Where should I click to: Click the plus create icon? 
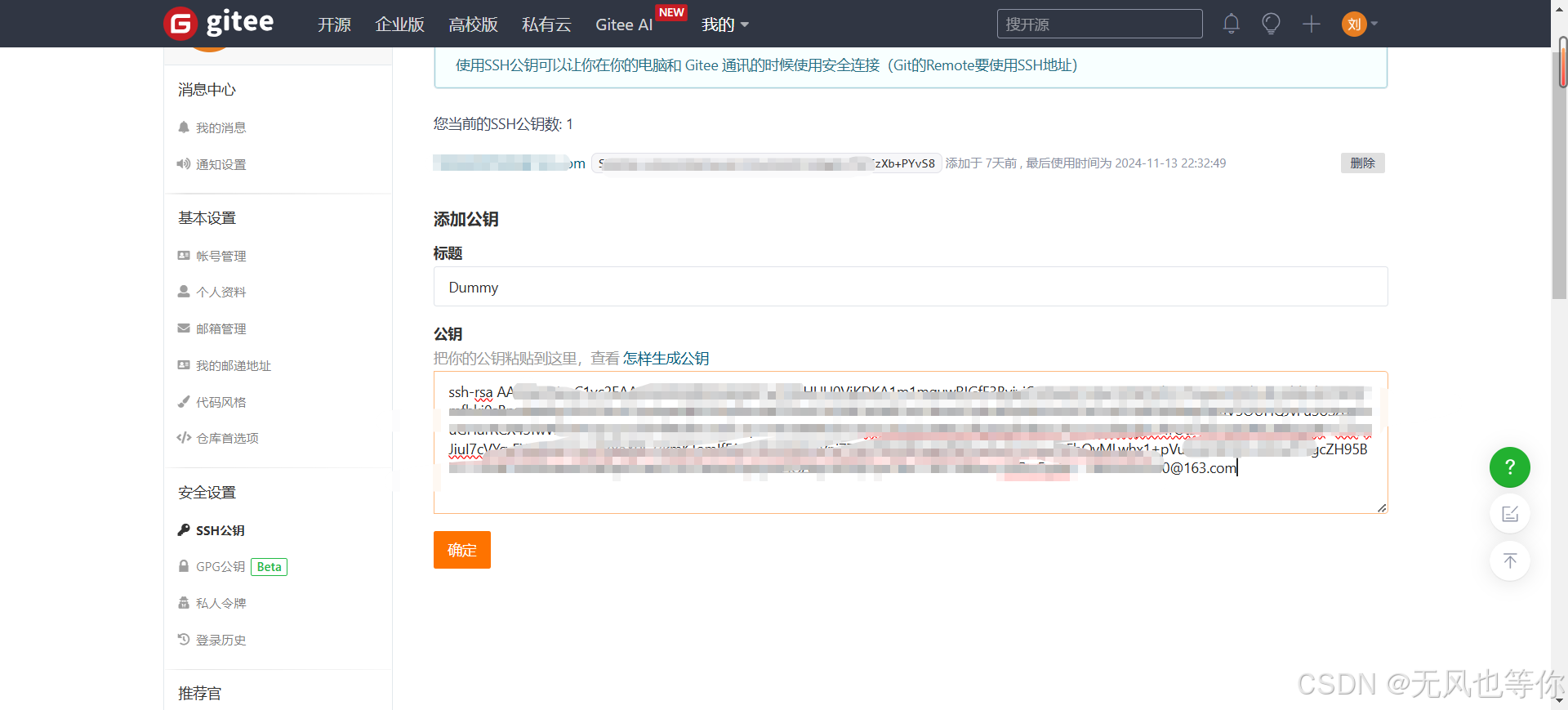point(1312,24)
